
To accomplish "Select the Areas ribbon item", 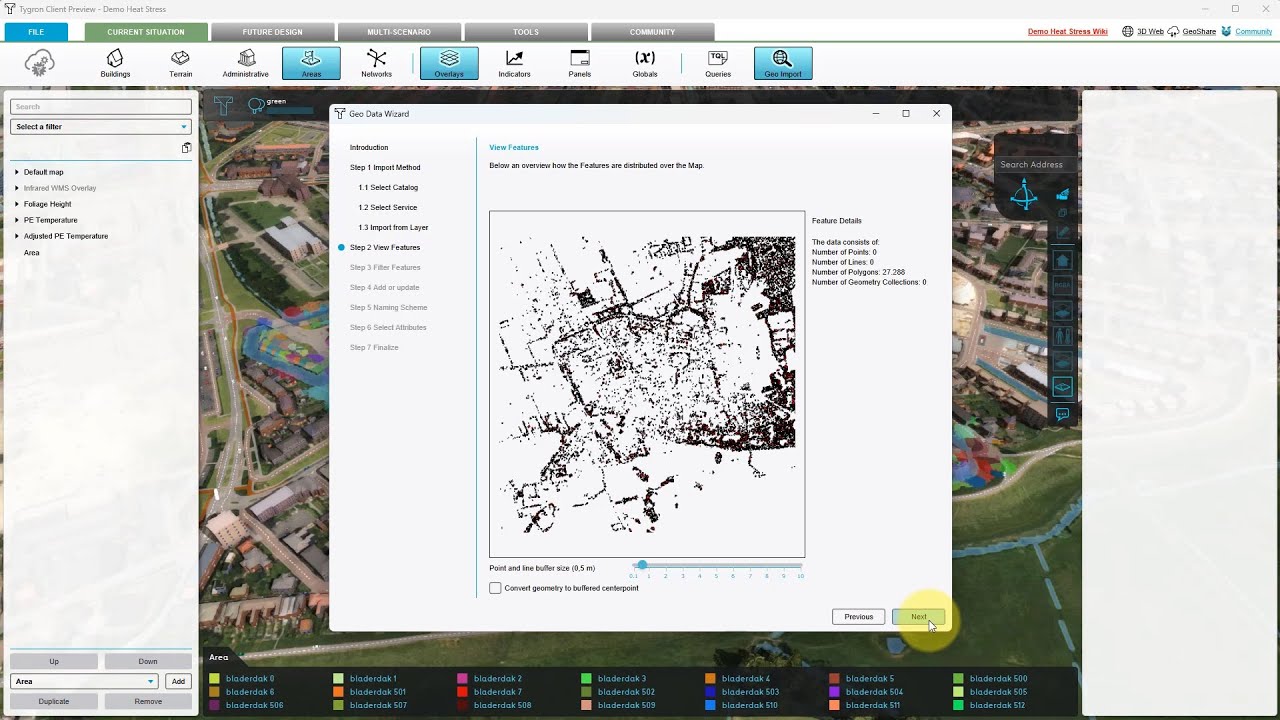I will pos(311,63).
